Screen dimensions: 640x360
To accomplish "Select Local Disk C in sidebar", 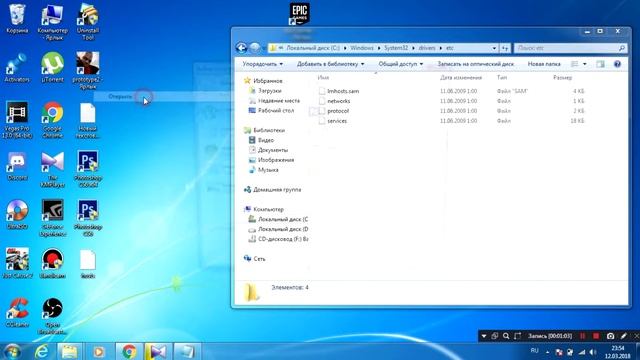I will [x=282, y=219].
